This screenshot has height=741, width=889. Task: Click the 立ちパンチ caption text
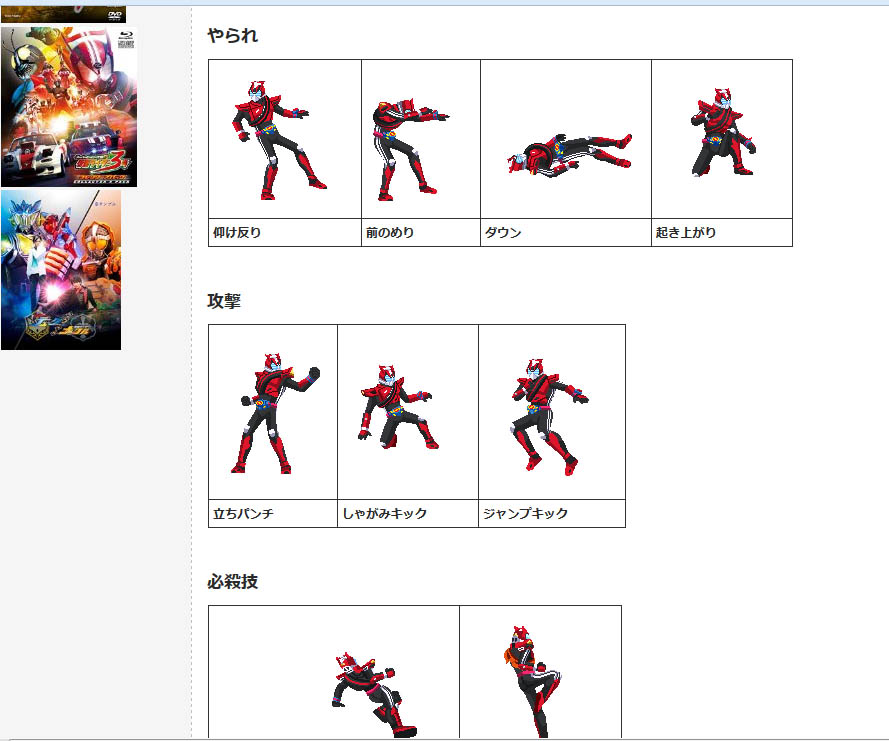[245, 514]
